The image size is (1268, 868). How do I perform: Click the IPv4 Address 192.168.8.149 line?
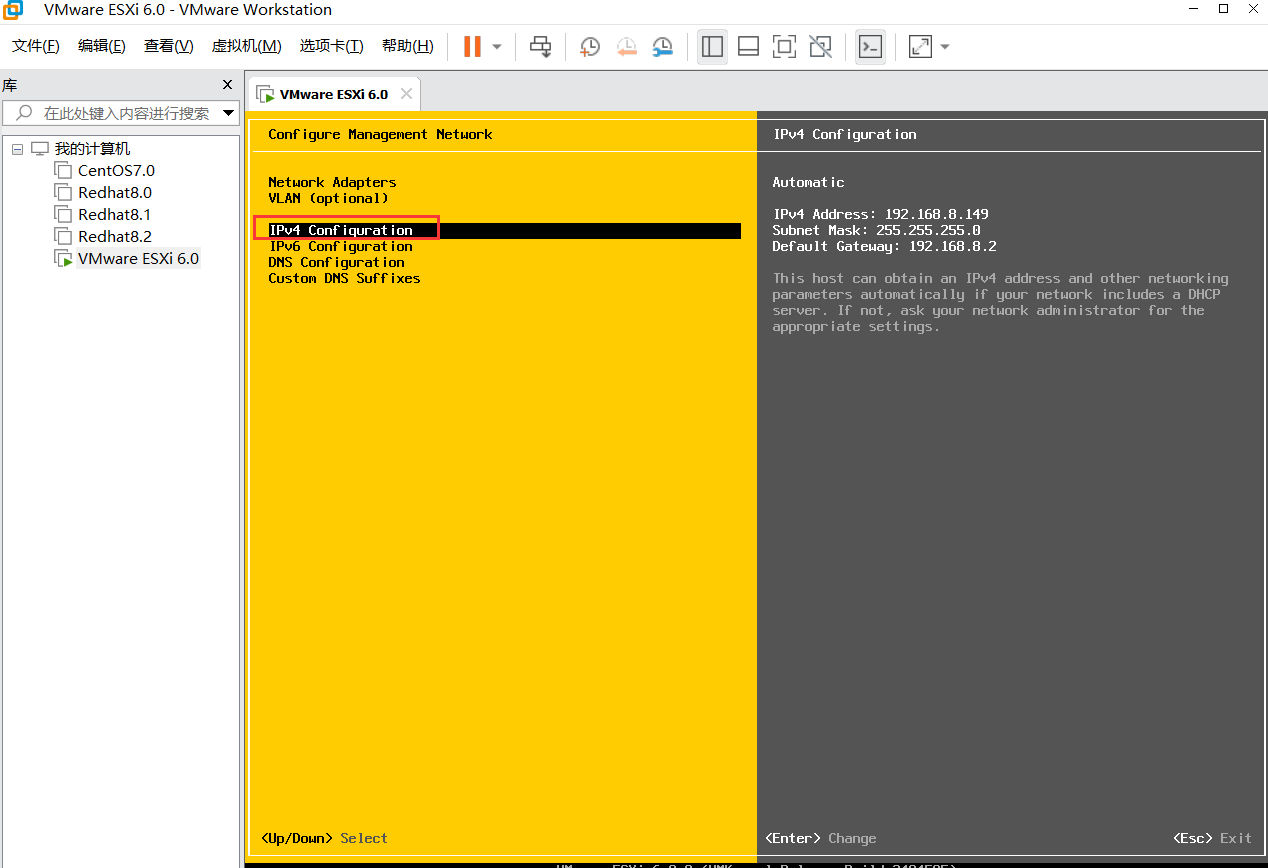880,214
